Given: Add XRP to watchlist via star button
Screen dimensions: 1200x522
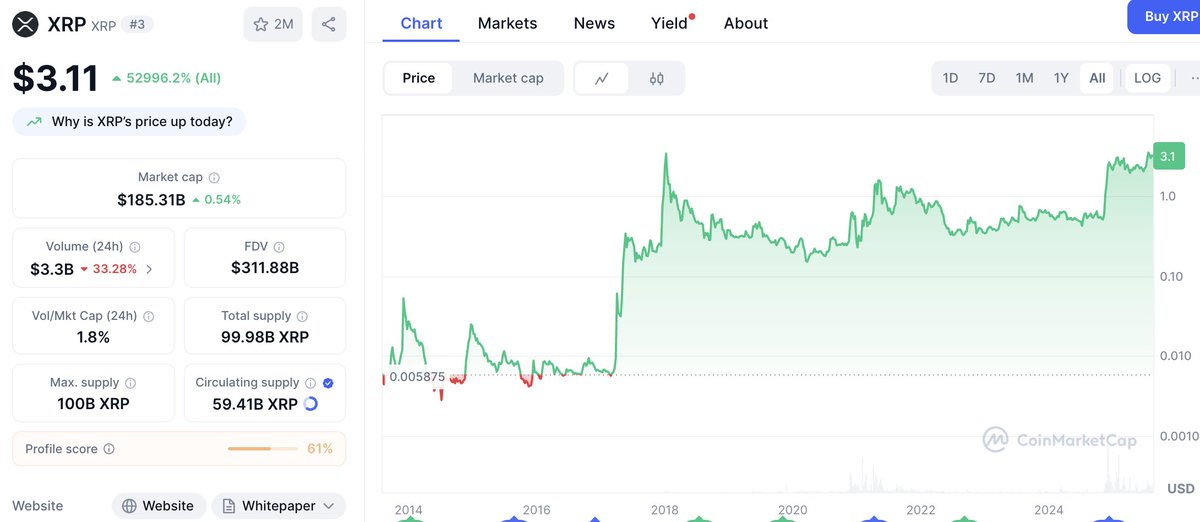Looking at the screenshot, I should 272,24.
